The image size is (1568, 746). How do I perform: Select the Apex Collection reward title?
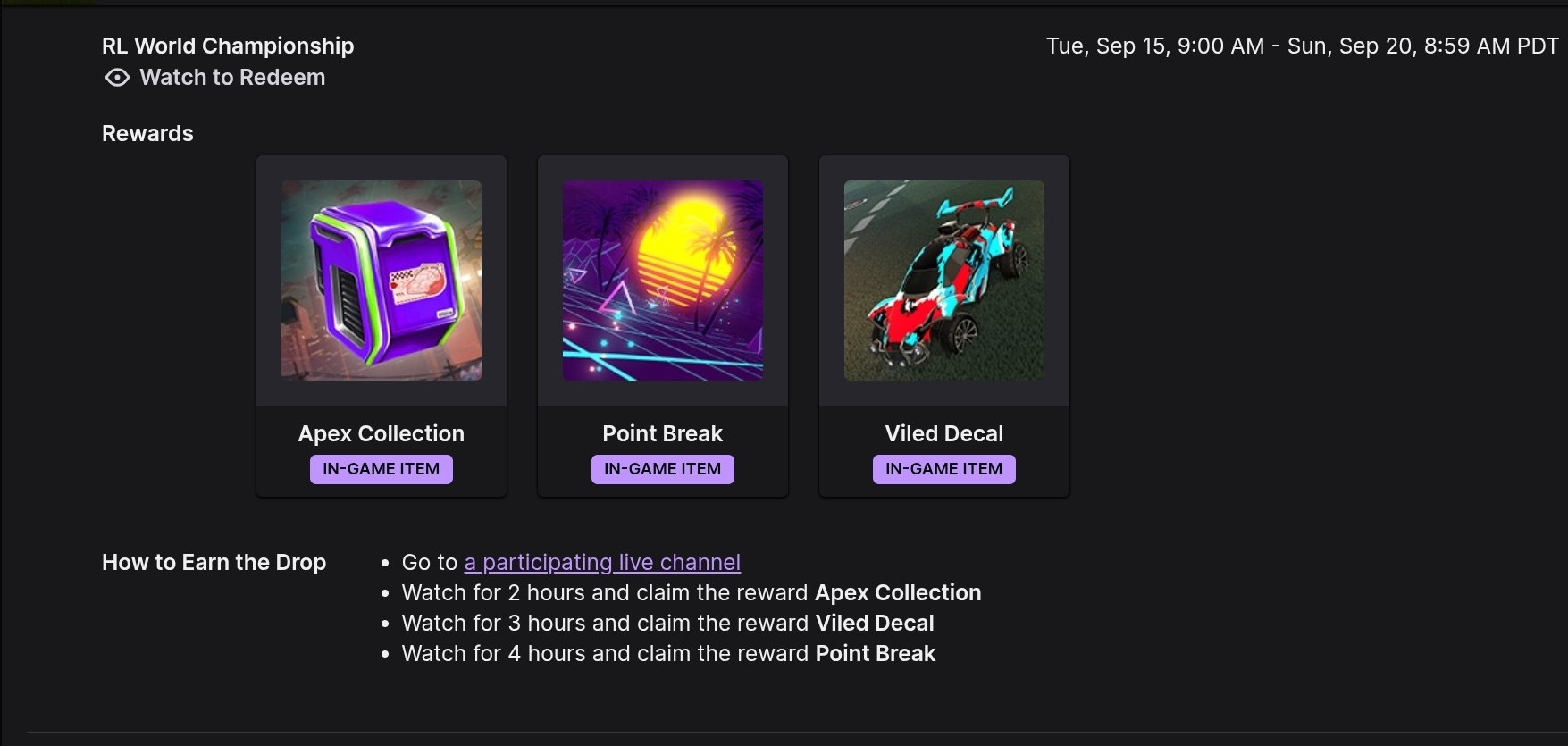tap(382, 433)
